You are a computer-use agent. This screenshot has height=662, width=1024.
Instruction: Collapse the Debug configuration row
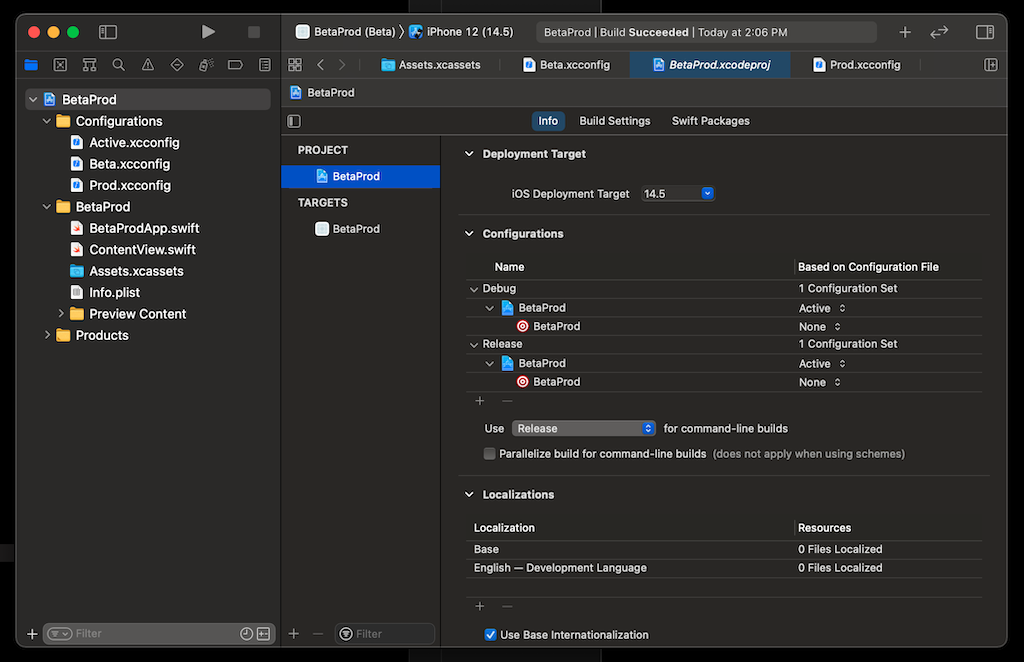tap(474, 289)
